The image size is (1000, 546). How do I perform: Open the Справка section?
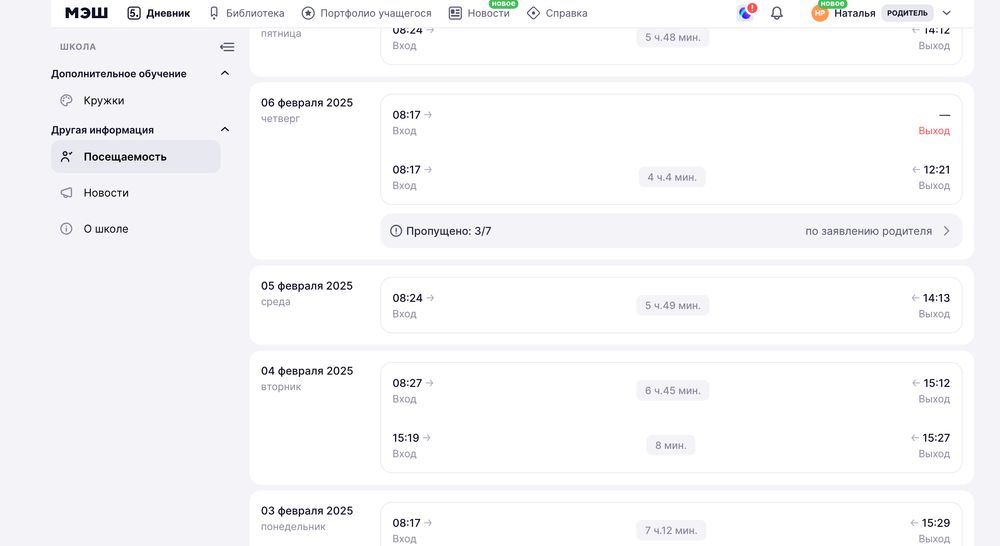pos(557,13)
